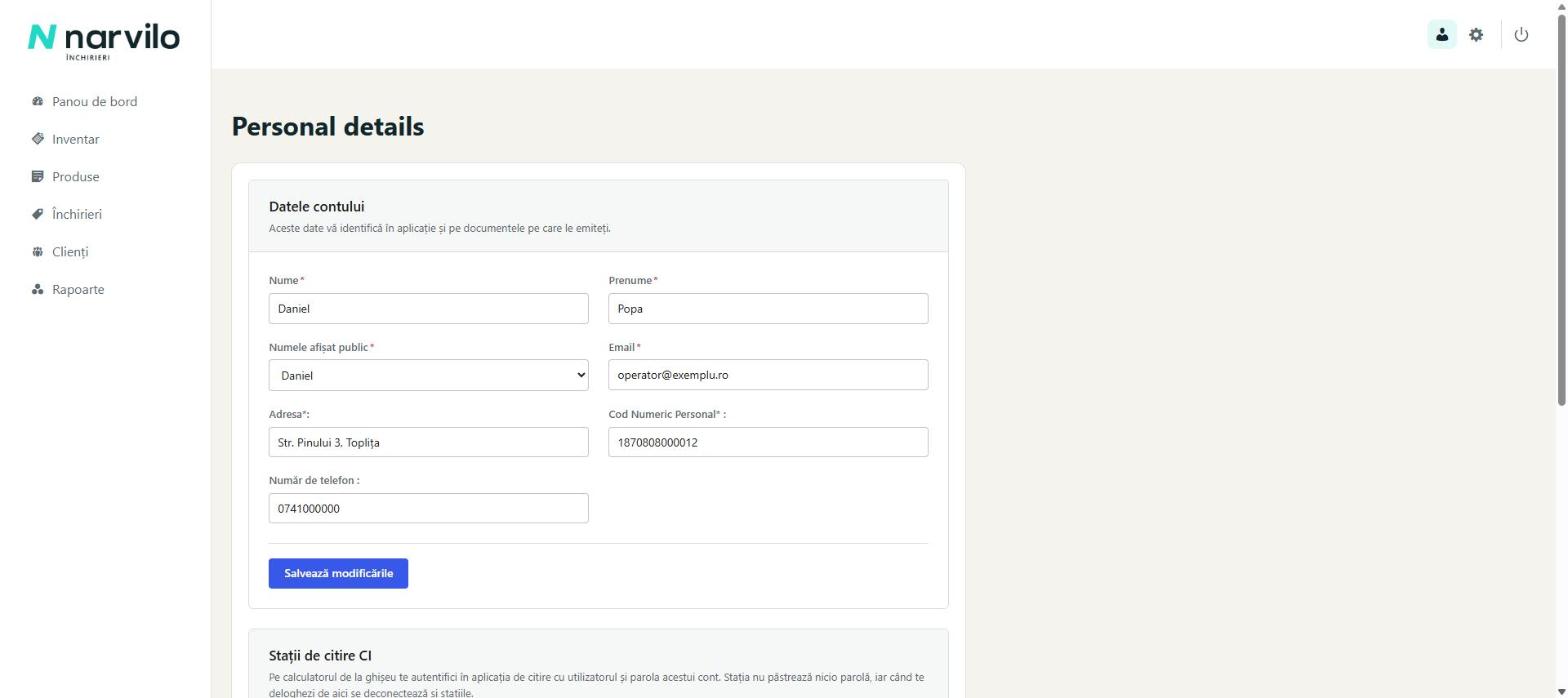Click into the Adresa input field
The width and height of the screenshot is (1568, 698).
428,442
